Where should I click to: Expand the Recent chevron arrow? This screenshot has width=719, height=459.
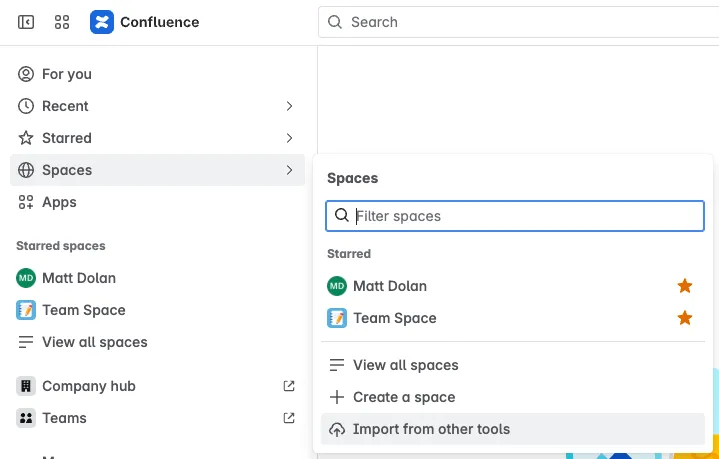click(289, 106)
